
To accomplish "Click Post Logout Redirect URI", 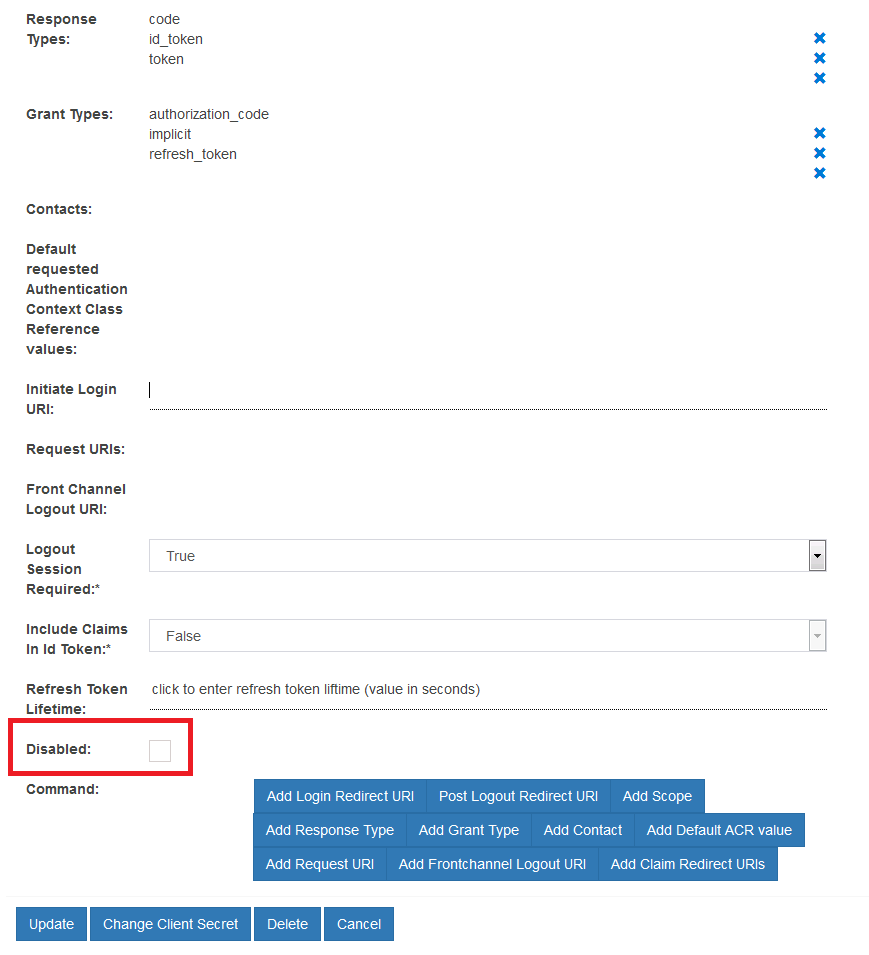I will tap(518, 796).
